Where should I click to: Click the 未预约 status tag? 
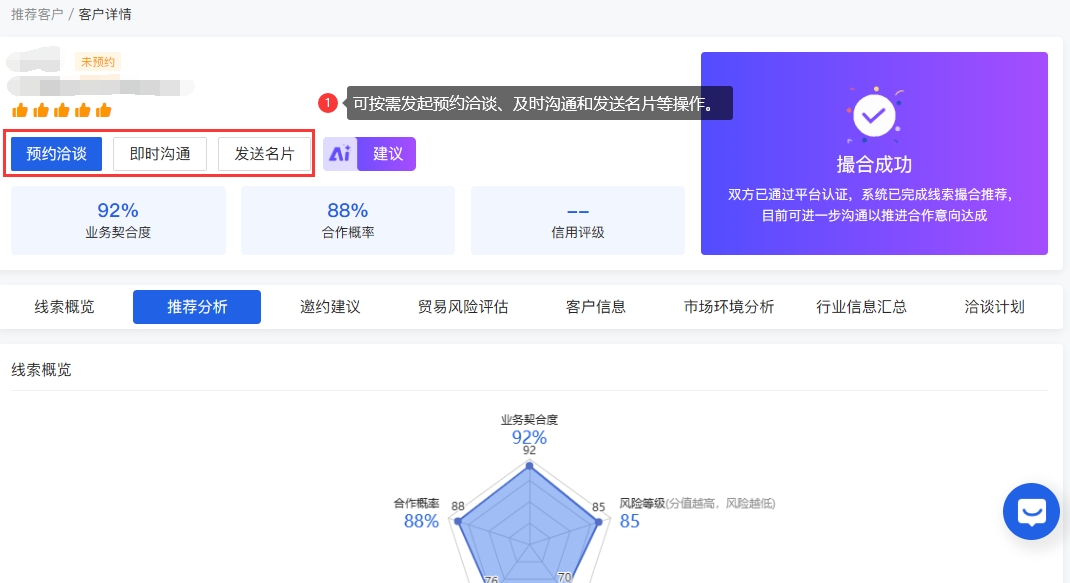[98, 62]
